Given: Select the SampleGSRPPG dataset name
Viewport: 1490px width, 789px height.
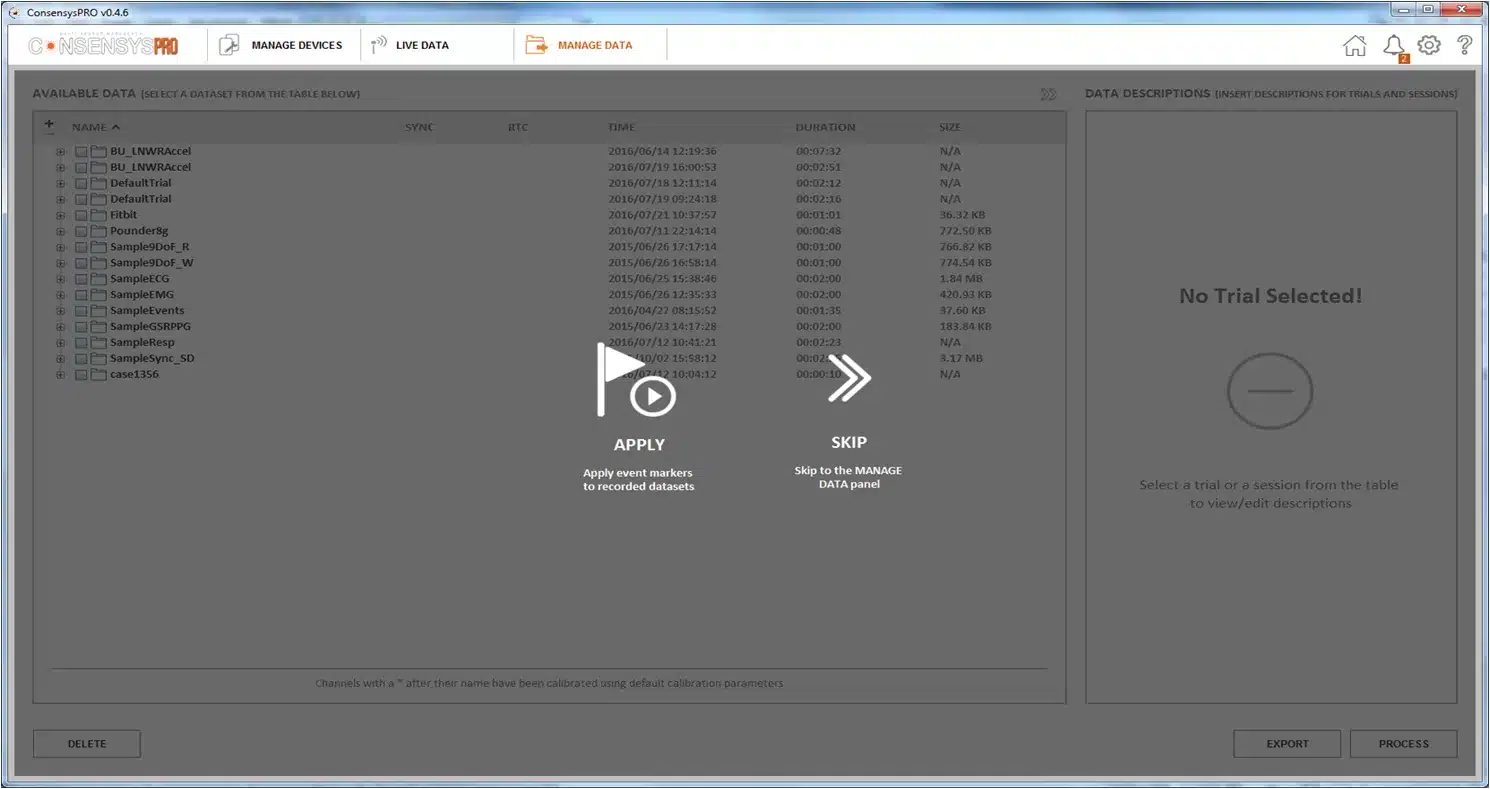Looking at the screenshot, I should coord(150,326).
